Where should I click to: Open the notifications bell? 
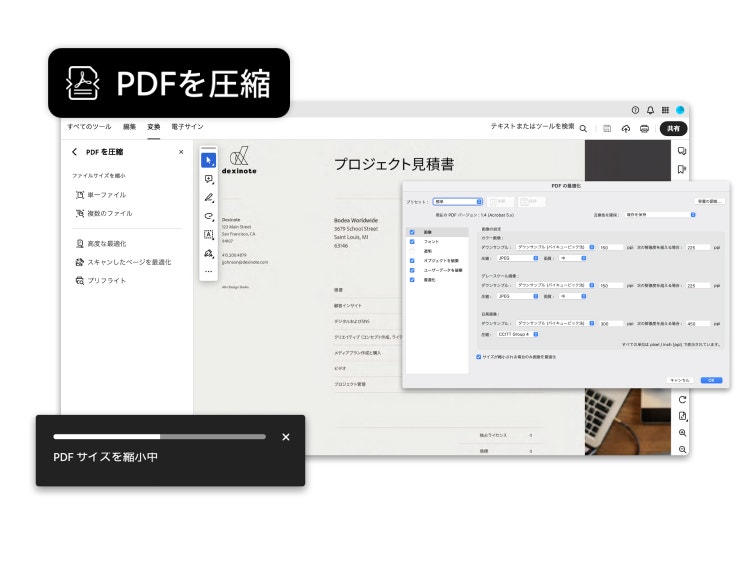coord(650,110)
